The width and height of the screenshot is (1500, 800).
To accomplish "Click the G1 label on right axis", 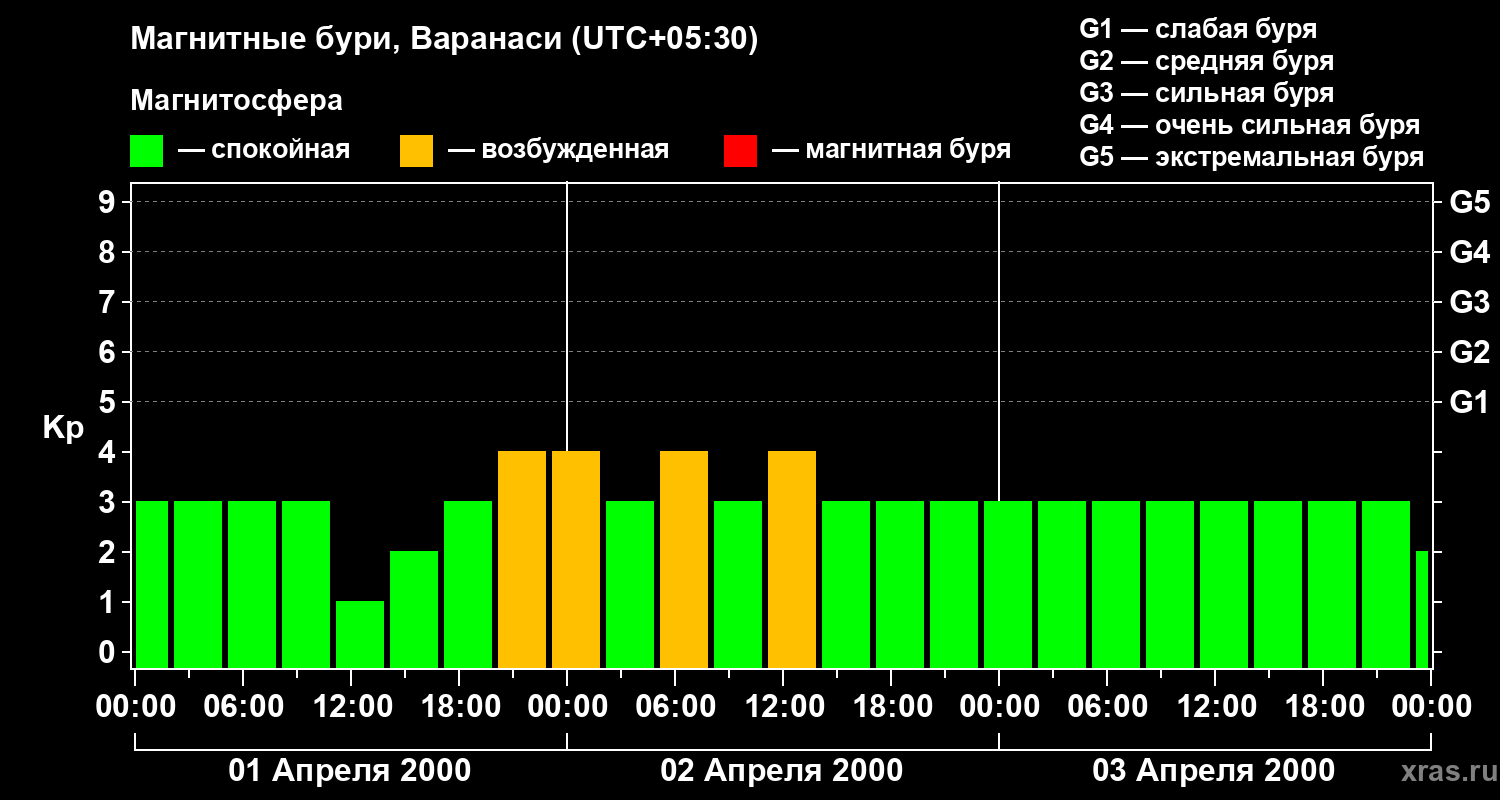I will point(1470,402).
